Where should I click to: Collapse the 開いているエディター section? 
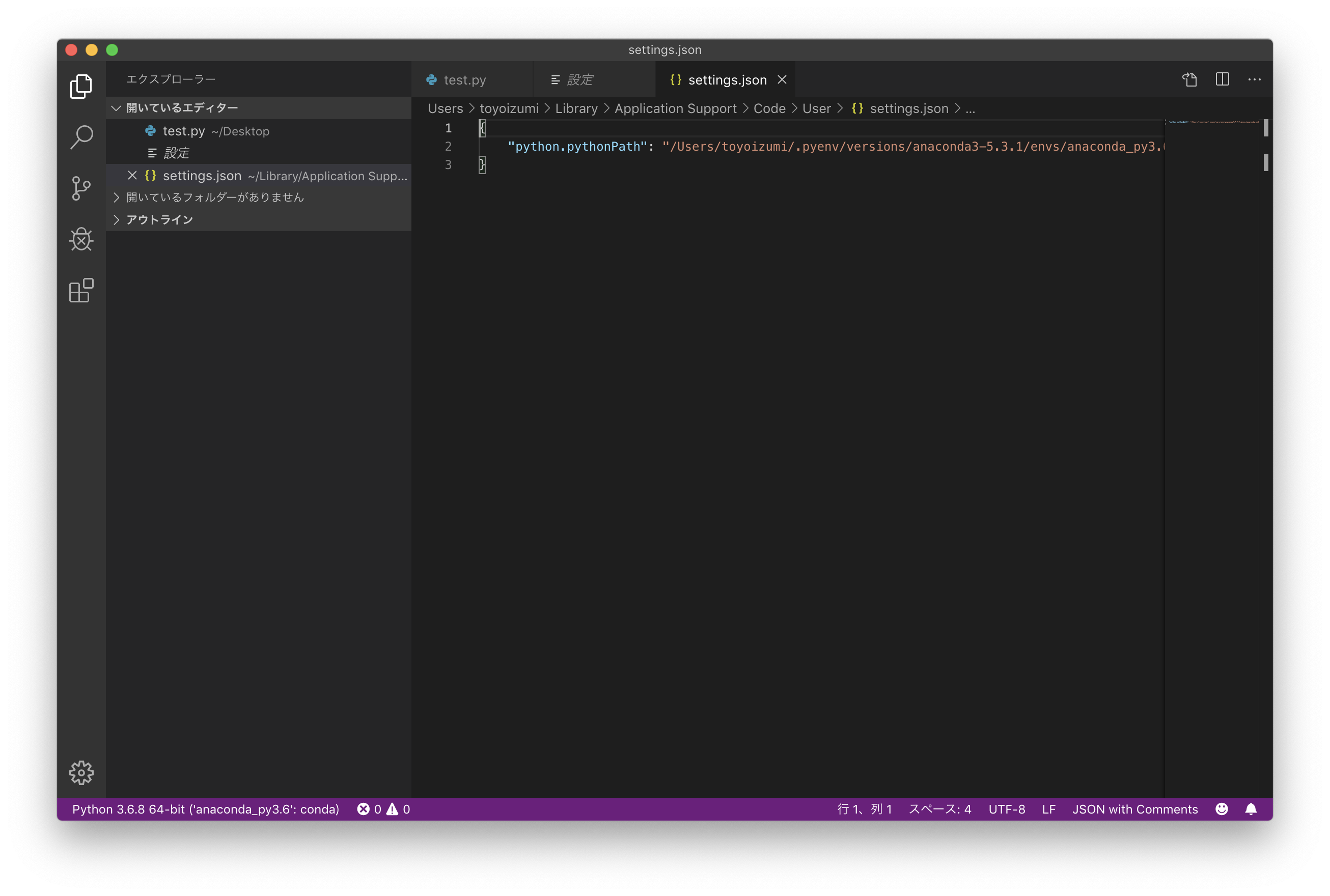coord(258,108)
